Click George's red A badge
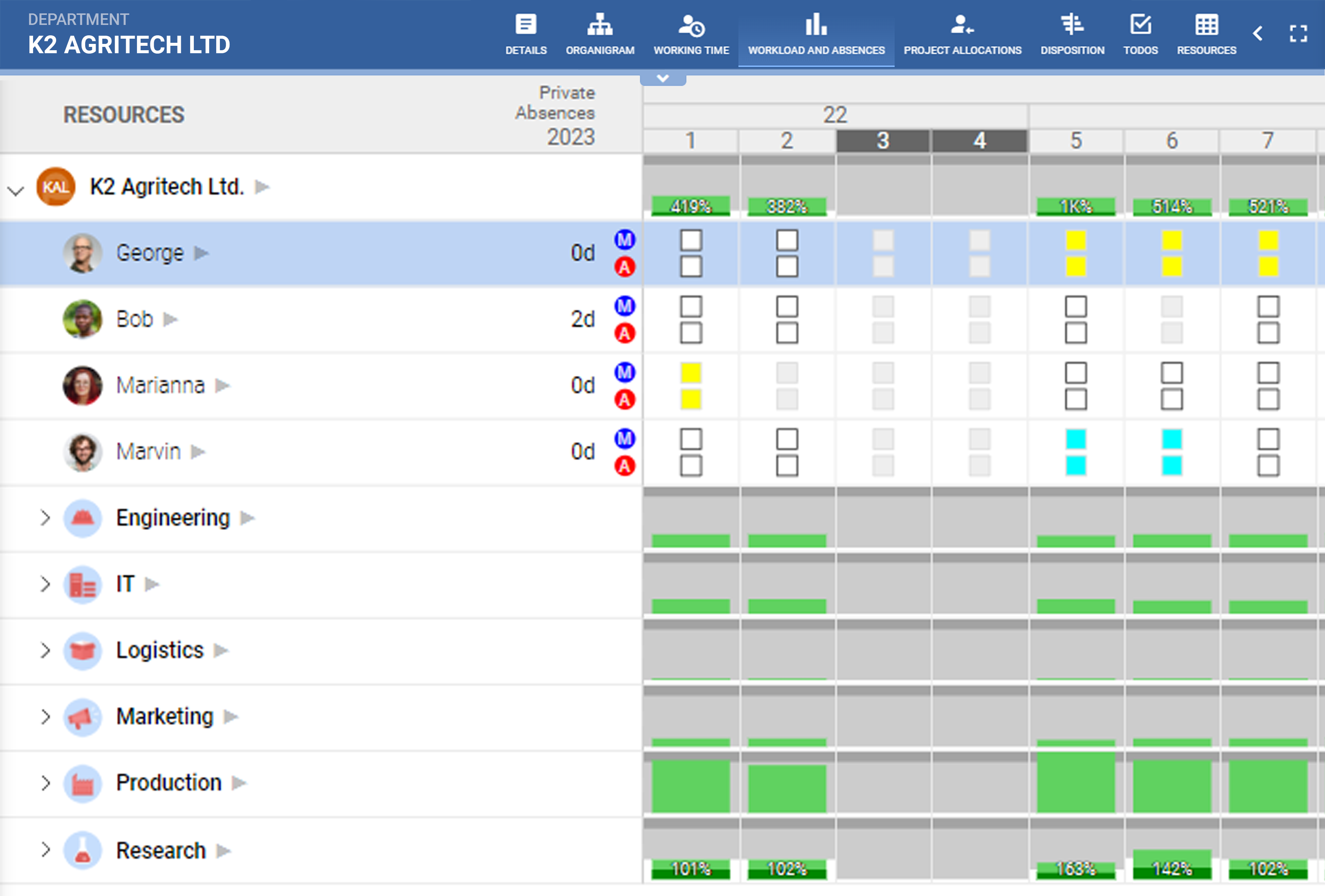 pyautogui.click(x=624, y=267)
